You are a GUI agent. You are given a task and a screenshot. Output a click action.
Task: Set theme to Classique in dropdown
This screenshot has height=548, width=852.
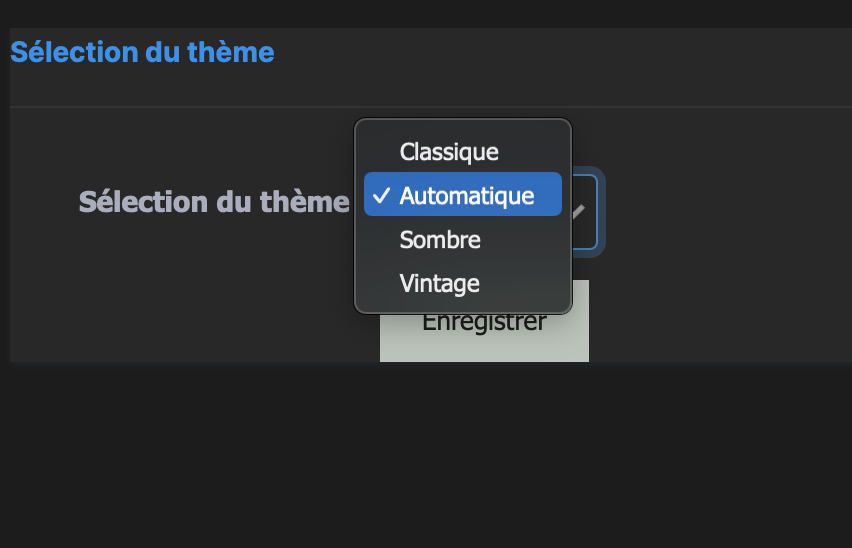[x=449, y=152]
